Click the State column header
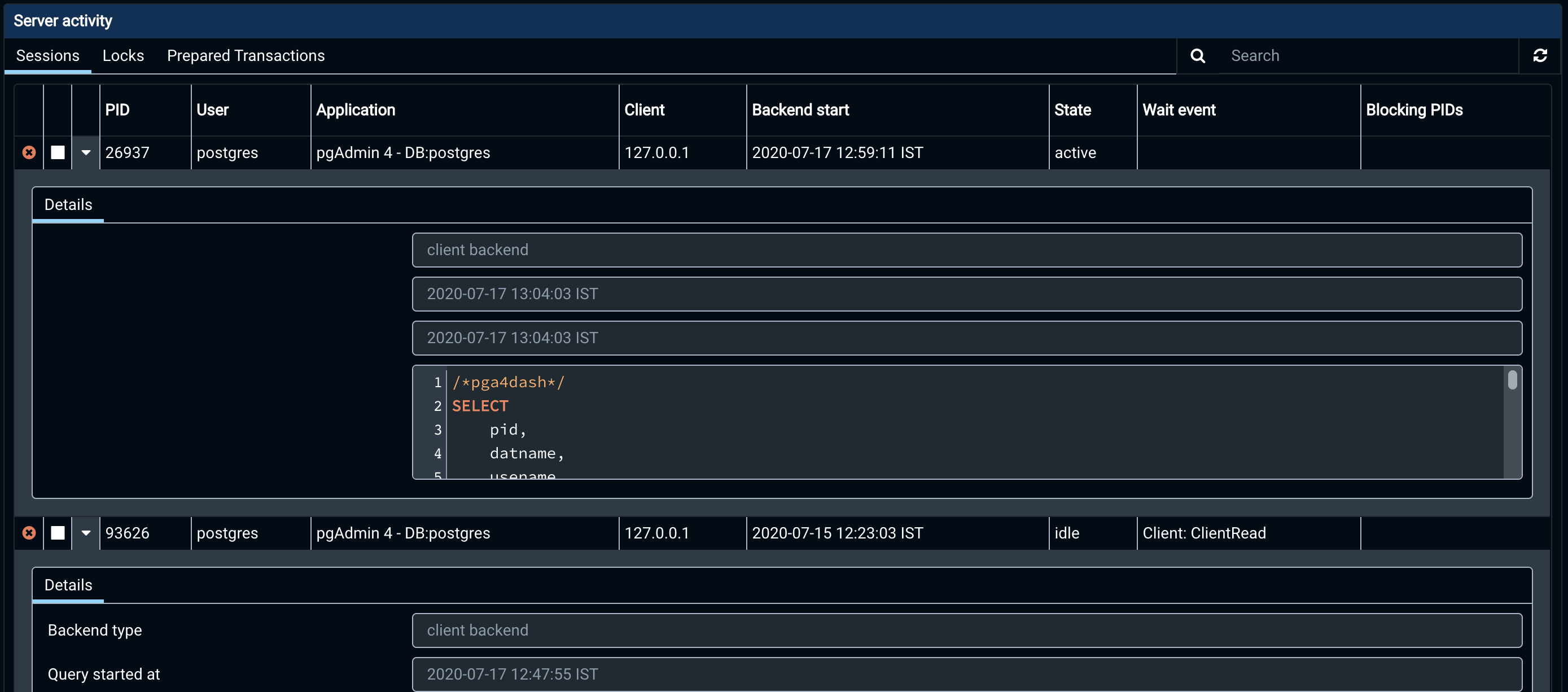Viewport: 1568px width, 692px height. (x=1072, y=110)
